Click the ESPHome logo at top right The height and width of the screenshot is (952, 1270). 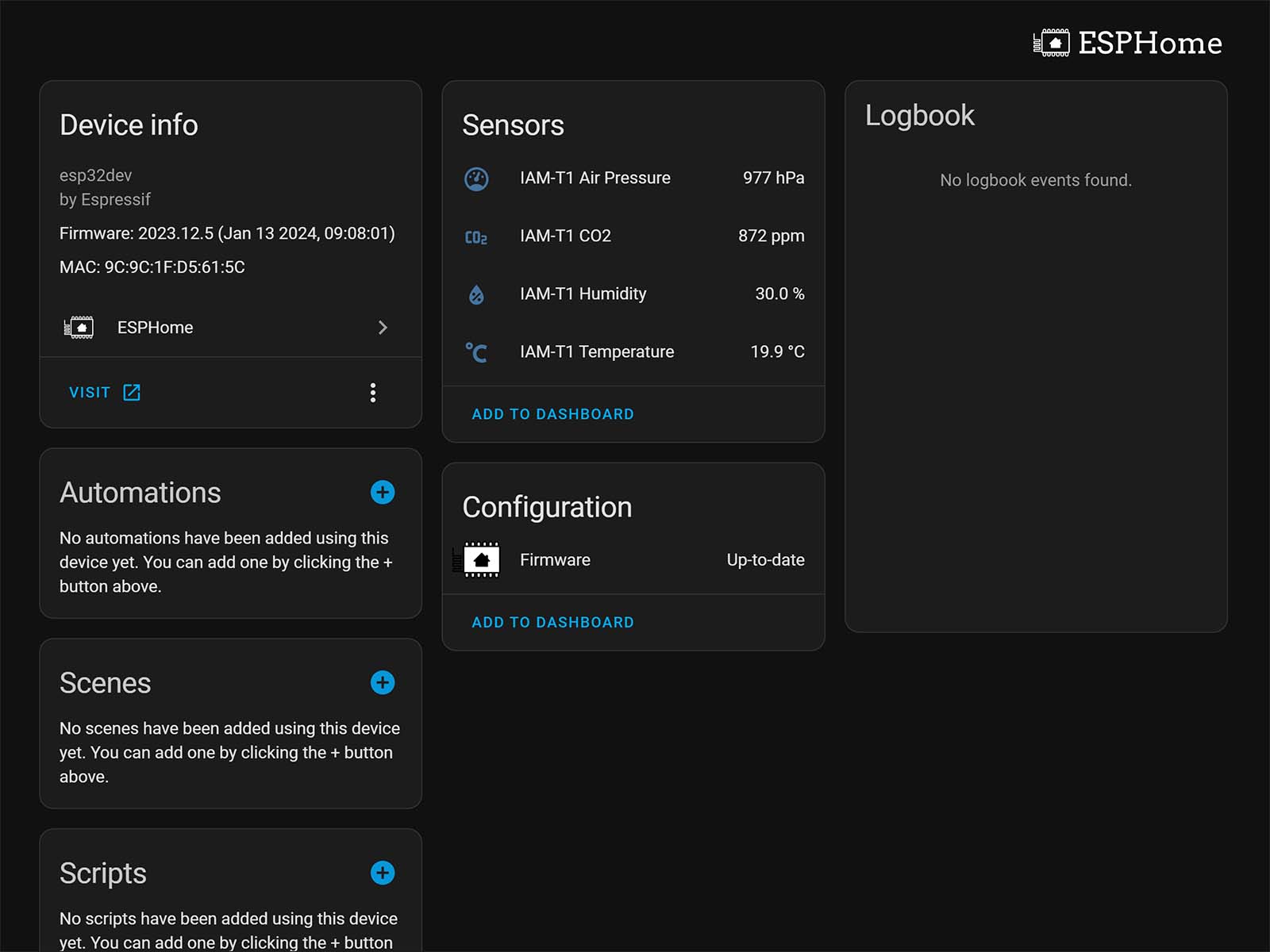pyautogui.click(x=1127, y=43)
